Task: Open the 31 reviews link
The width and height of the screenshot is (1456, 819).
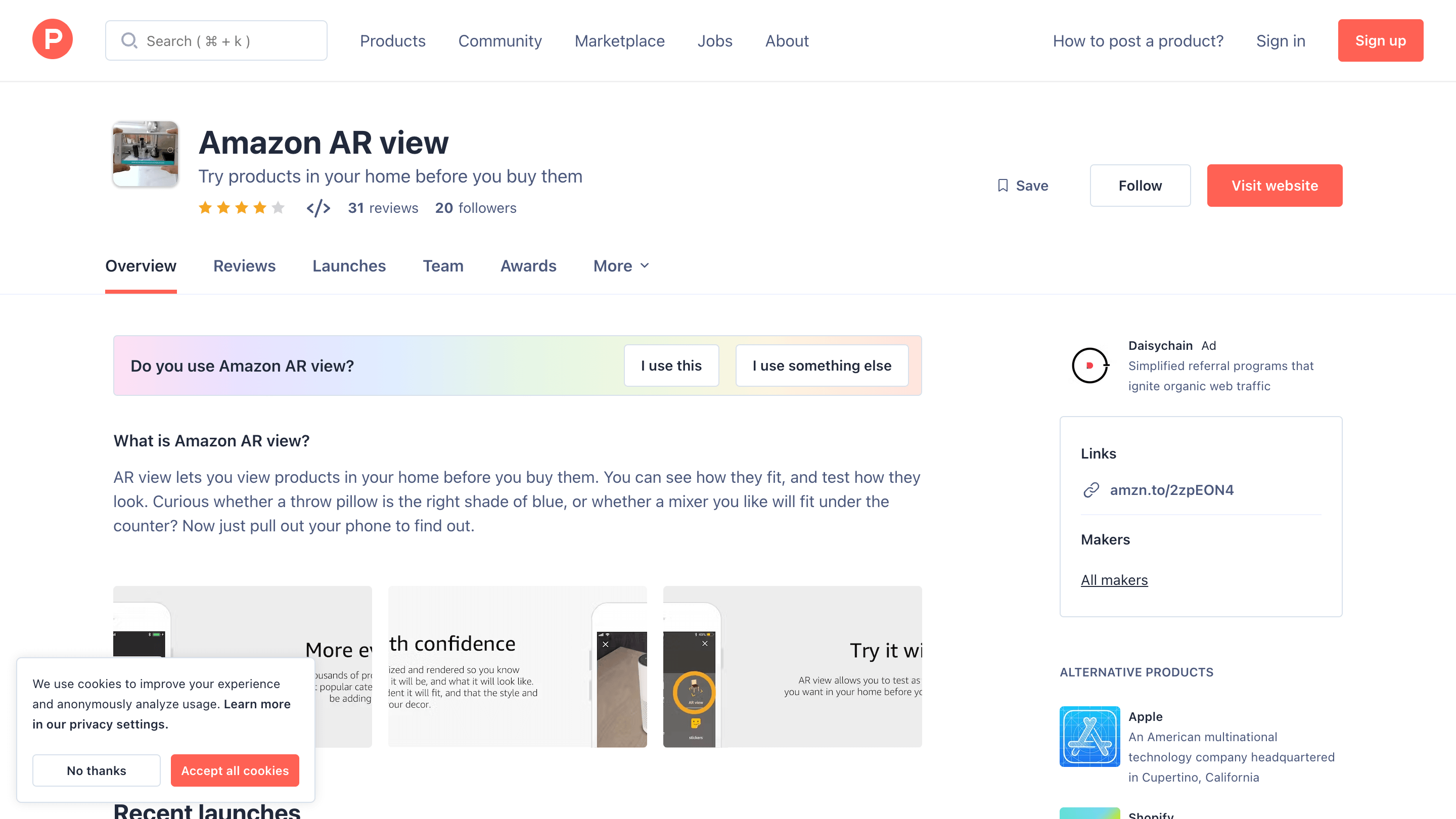Action: [x=383, y=207]
